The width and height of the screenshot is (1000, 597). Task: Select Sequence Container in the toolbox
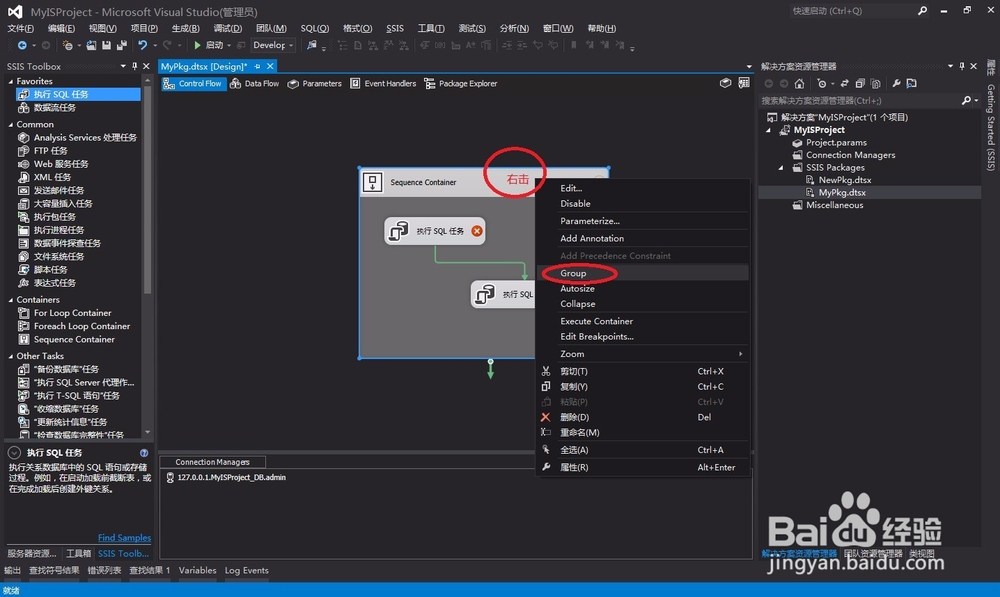pyautogui.click(x=74, y=339)
